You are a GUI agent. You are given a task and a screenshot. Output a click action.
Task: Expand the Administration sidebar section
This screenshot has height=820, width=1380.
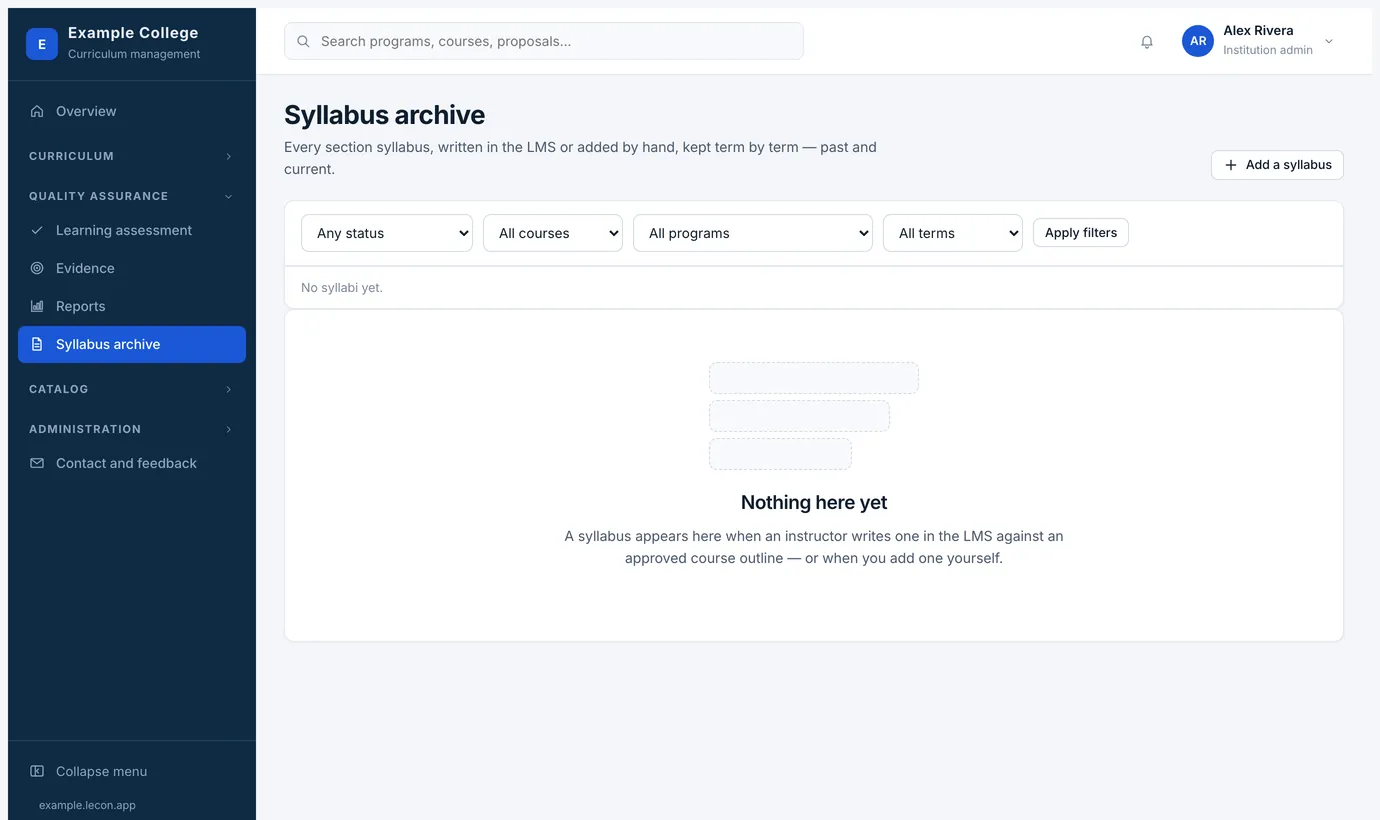131,429
